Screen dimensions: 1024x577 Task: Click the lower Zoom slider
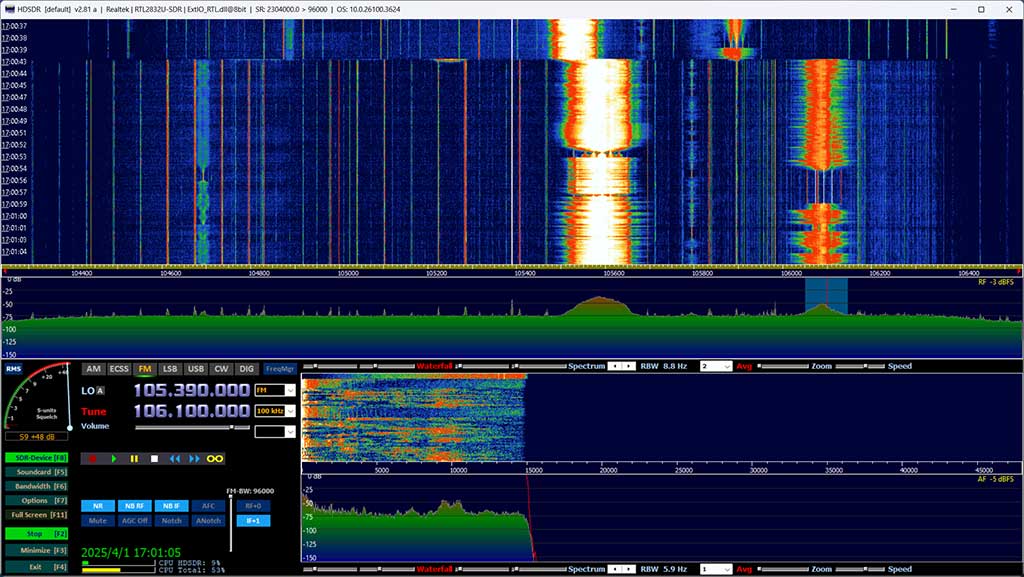784,569
